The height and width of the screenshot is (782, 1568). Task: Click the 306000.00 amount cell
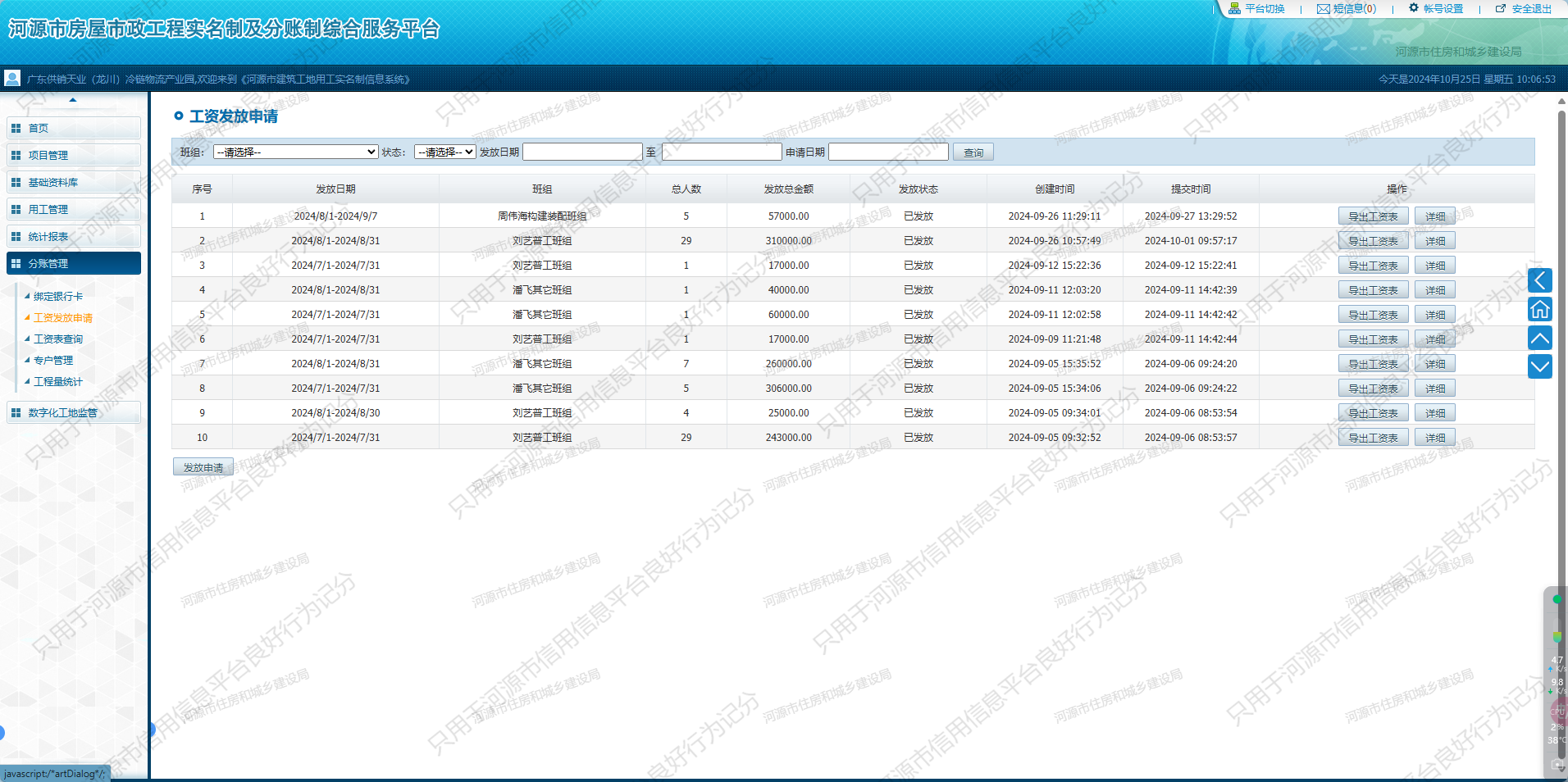(x=789, y=389)
